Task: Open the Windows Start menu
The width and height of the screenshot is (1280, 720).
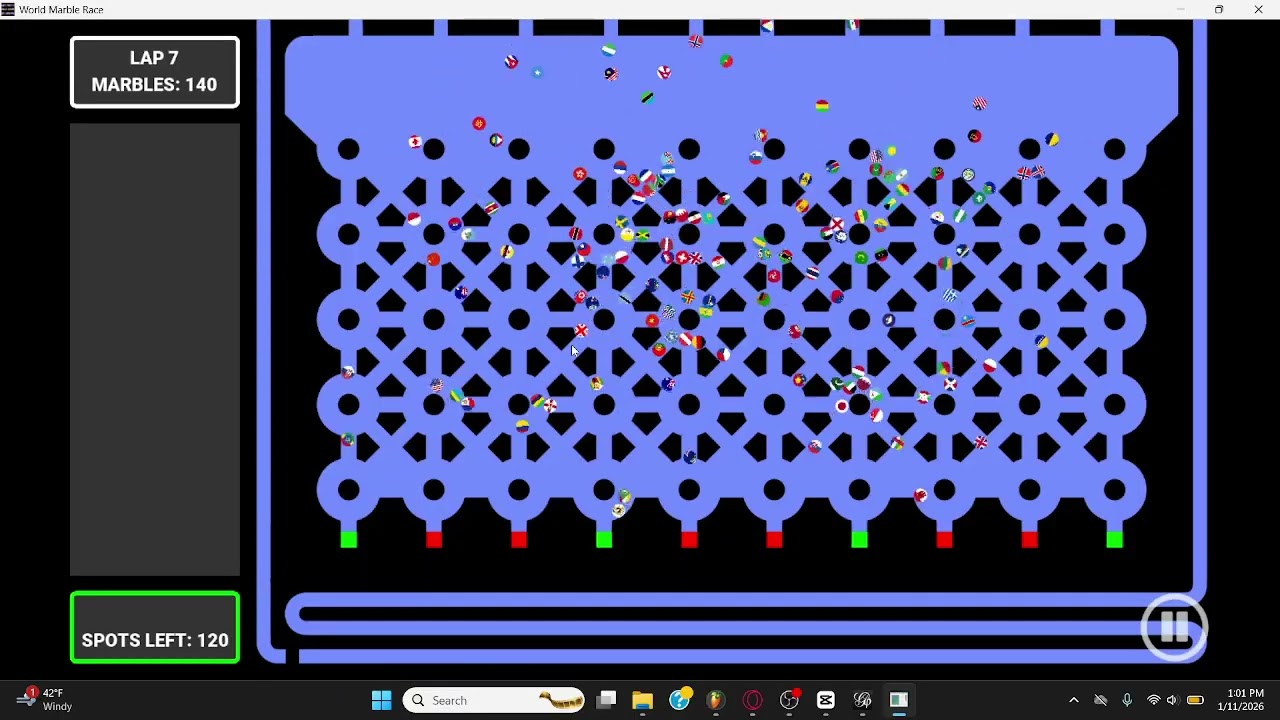Action: point(381,700)
